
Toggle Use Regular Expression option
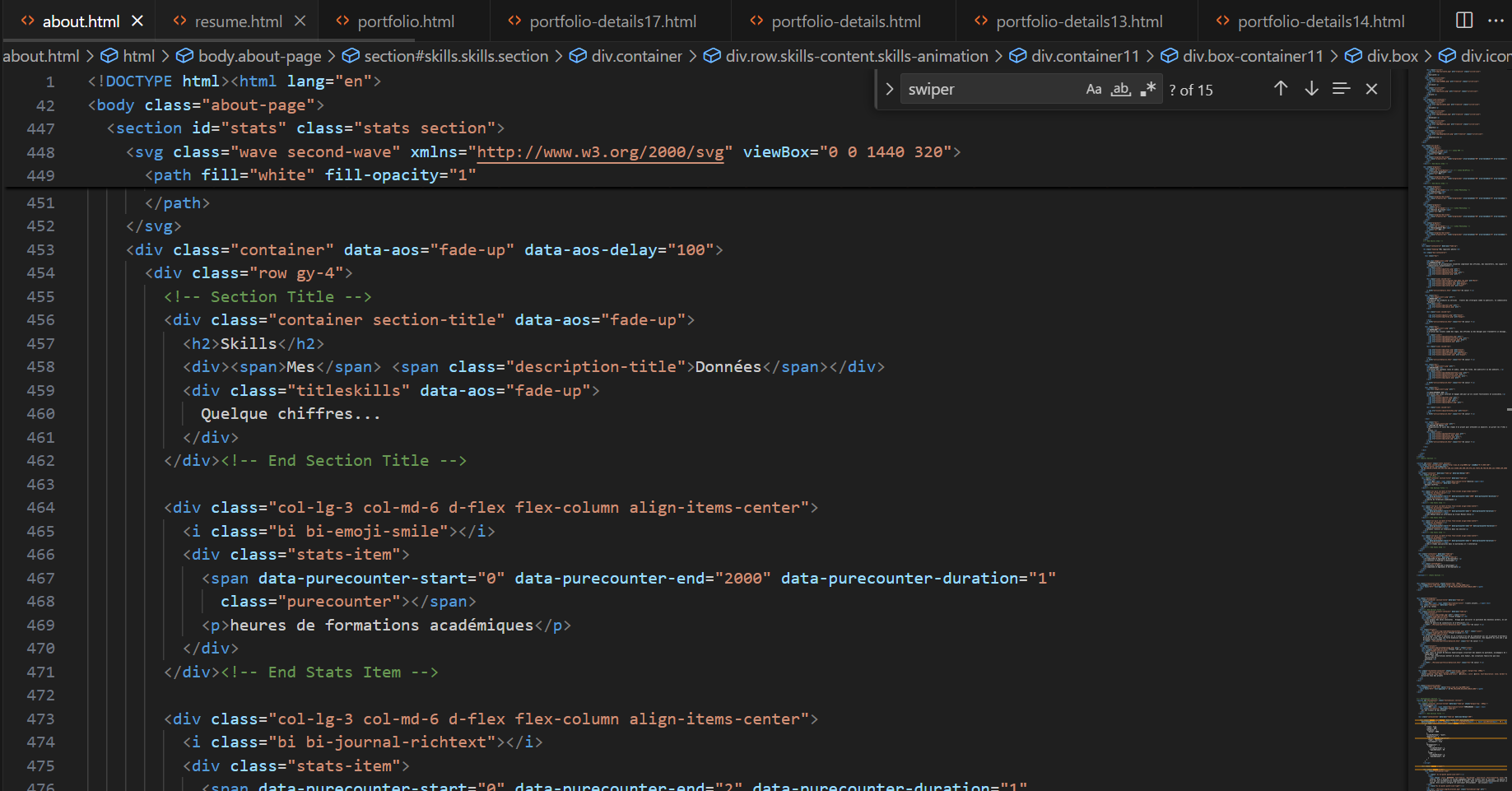click(x=1147, y=90)
